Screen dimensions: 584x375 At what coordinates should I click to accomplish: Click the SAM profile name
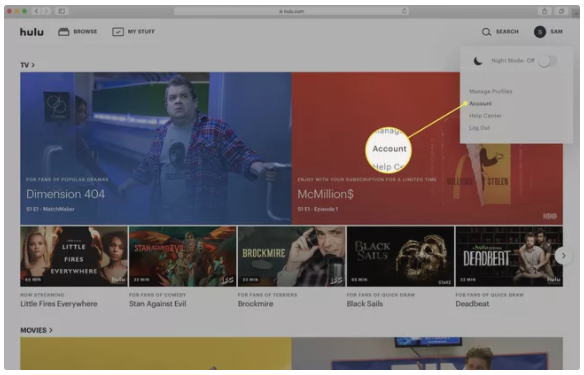coord(556,32)
